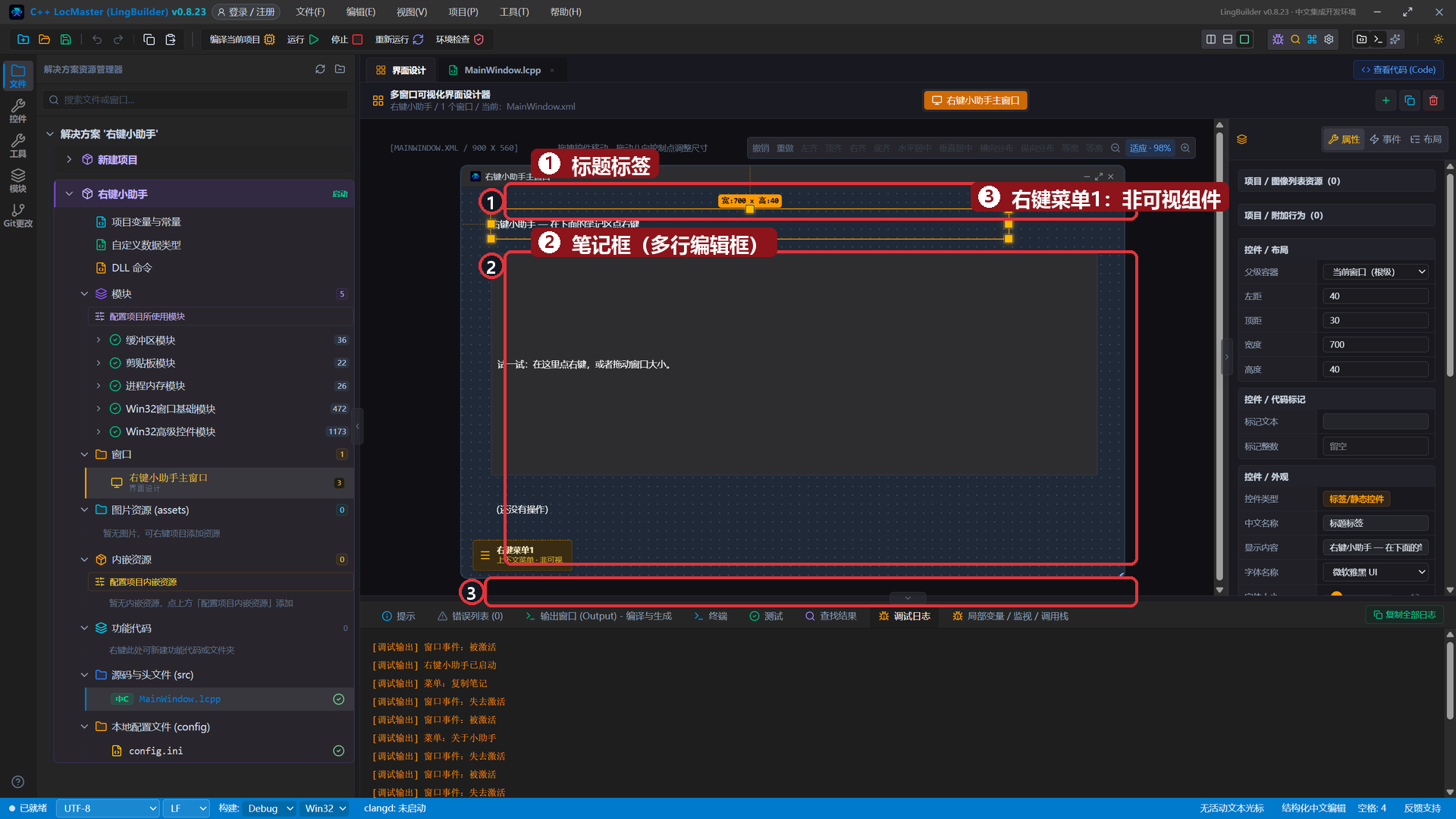Open 模块 sidebar panel
The image size is (1456, 819).
(18, 180)
